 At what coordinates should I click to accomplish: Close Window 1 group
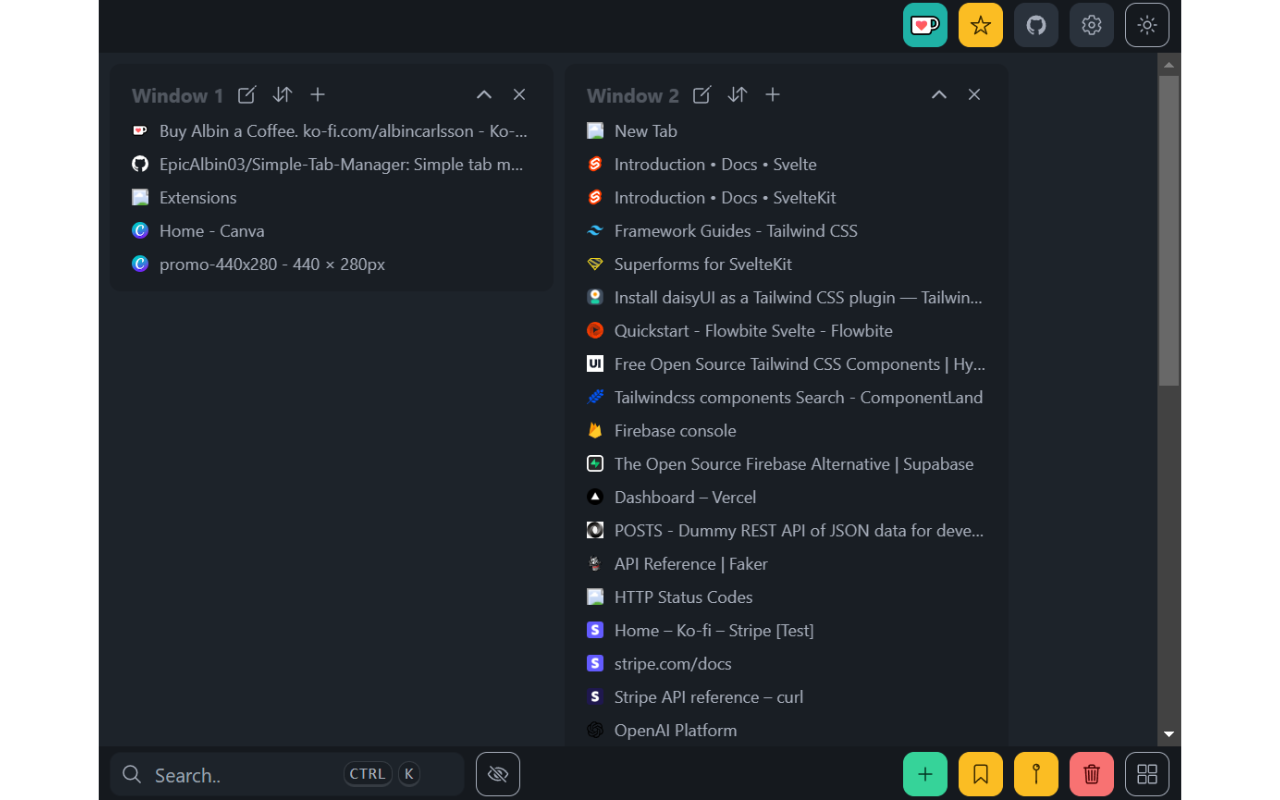(x=519, y=95)
